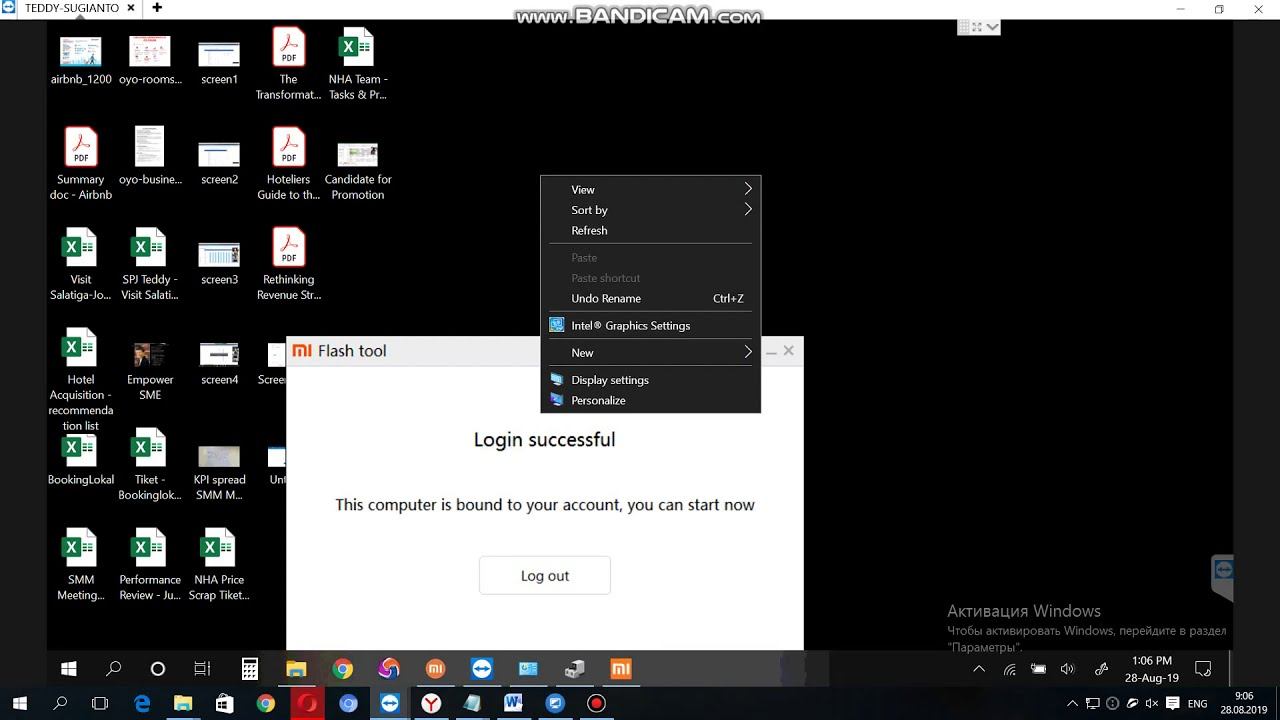
Task: Open the airbnb_1200 desktop image
Action: (81, 60)
